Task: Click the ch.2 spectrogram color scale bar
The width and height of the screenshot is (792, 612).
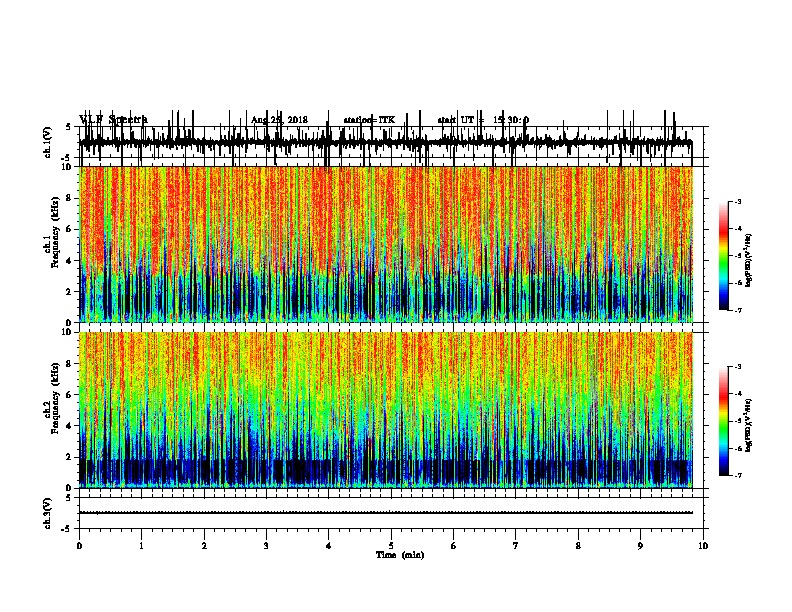Action: [723, 421]
